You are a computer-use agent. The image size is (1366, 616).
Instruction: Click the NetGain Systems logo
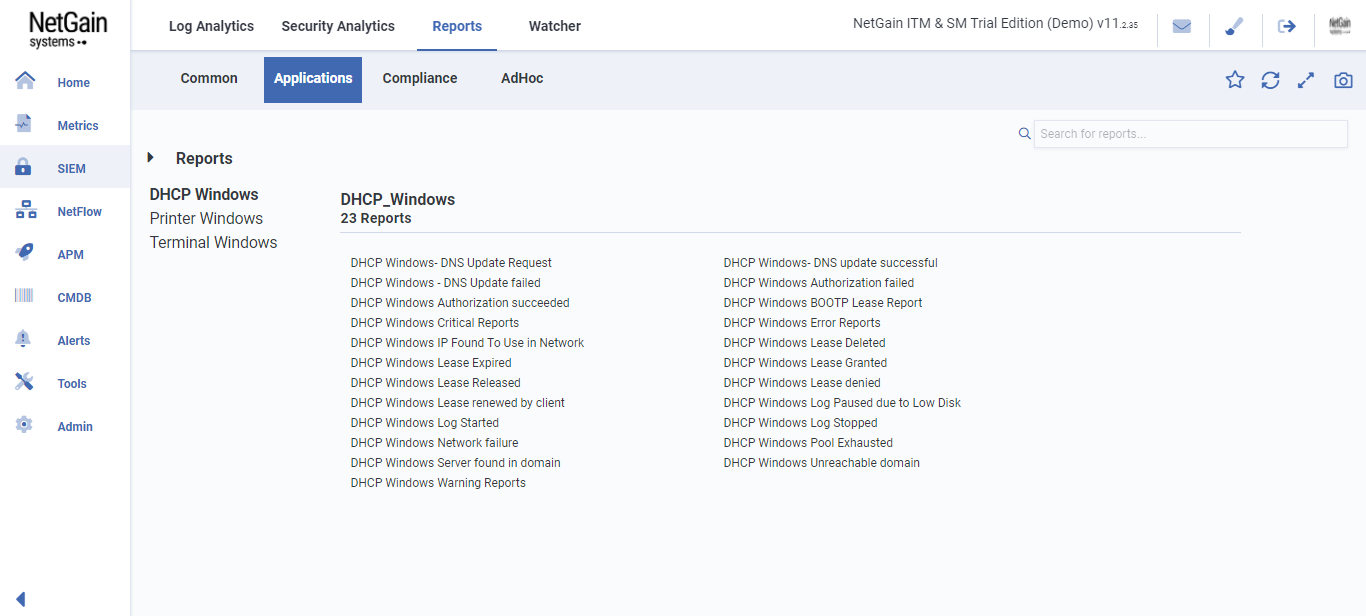tap(68, 29)
